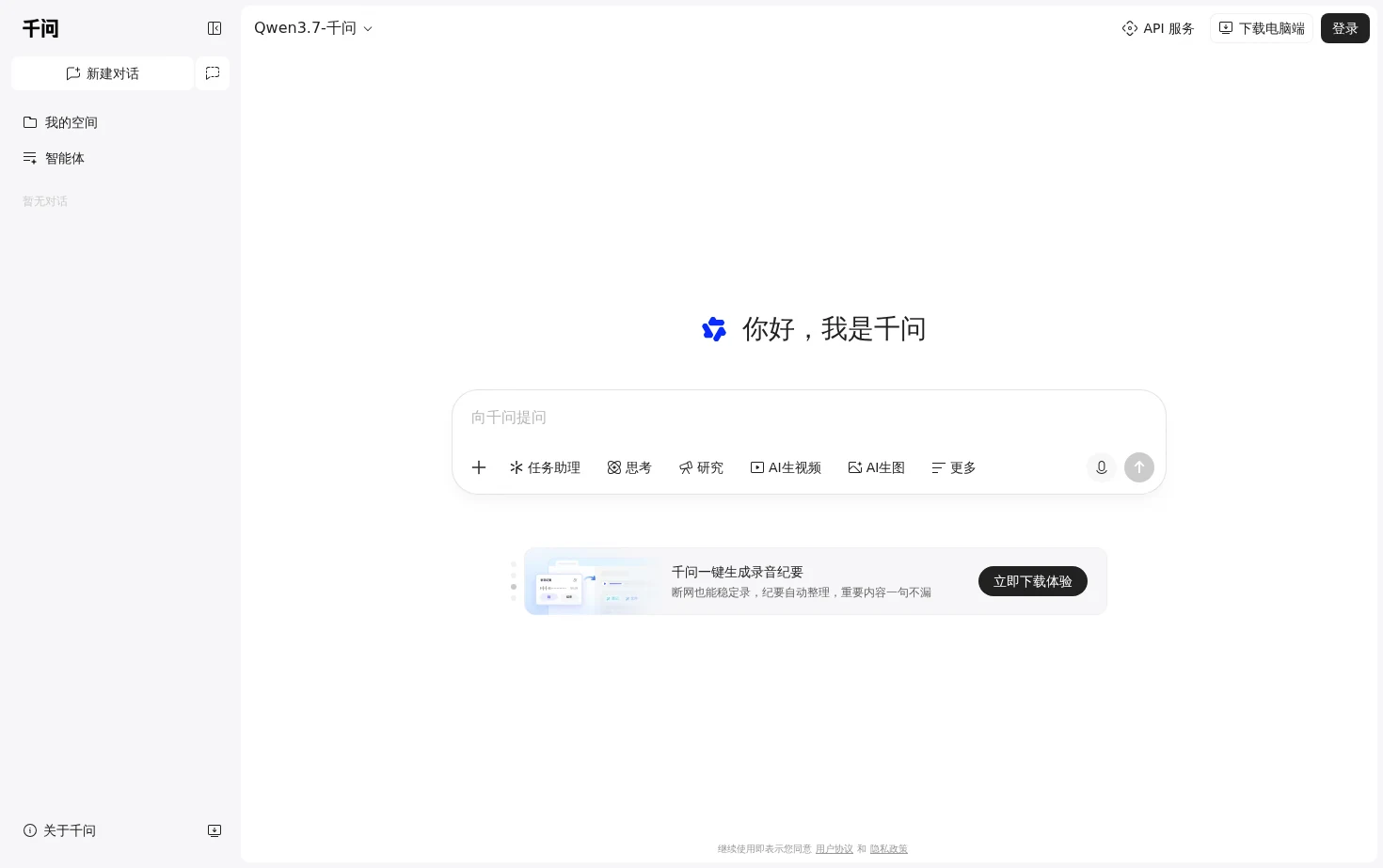Click the 暂无对话 text in the sidebar
Screen dimensions: 1383x868
pyautogui.click(x=45, y=201)
